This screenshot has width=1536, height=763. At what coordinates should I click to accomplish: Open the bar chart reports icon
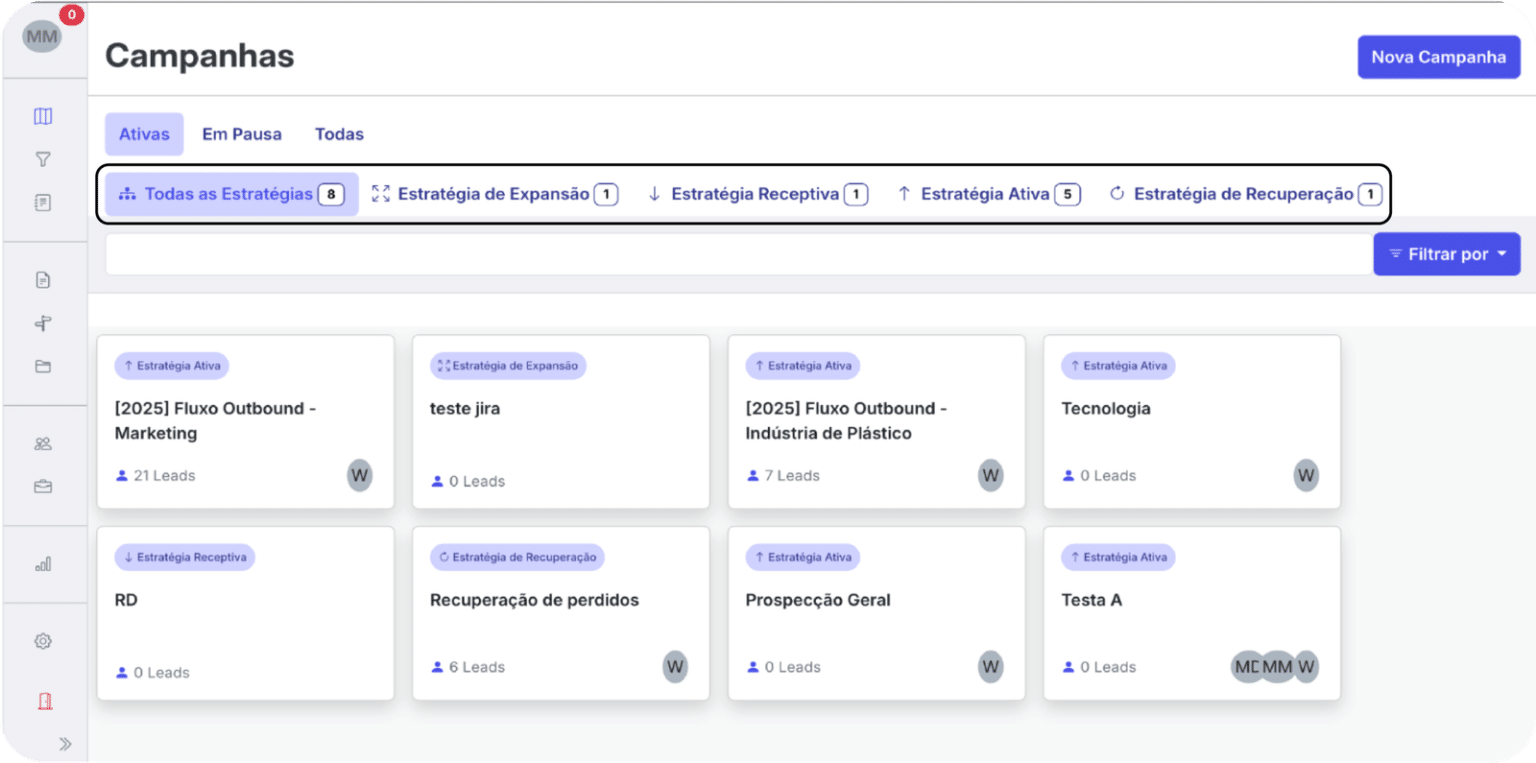pos(43,565)
